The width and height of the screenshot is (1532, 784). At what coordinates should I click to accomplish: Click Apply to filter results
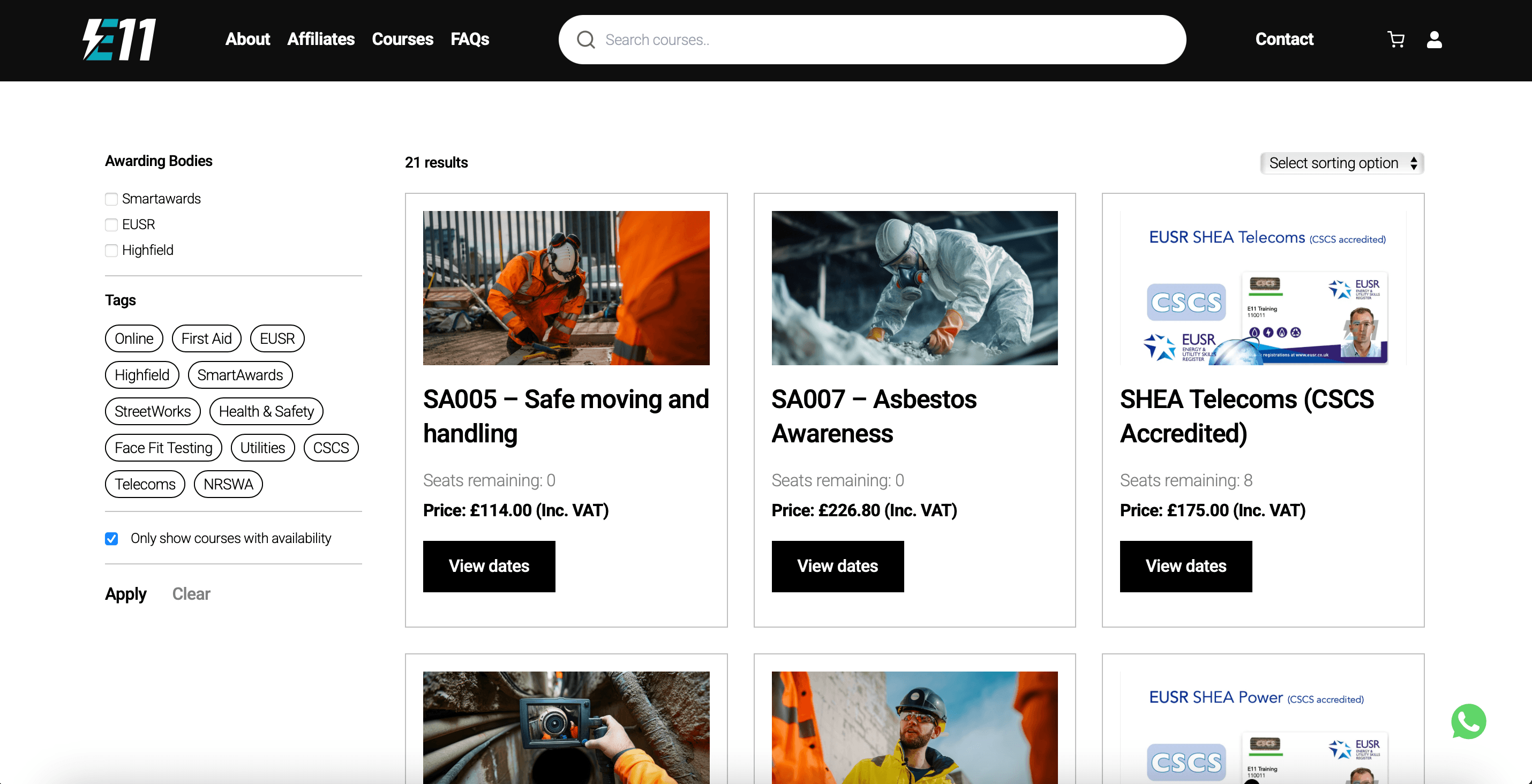pos(125,594)
